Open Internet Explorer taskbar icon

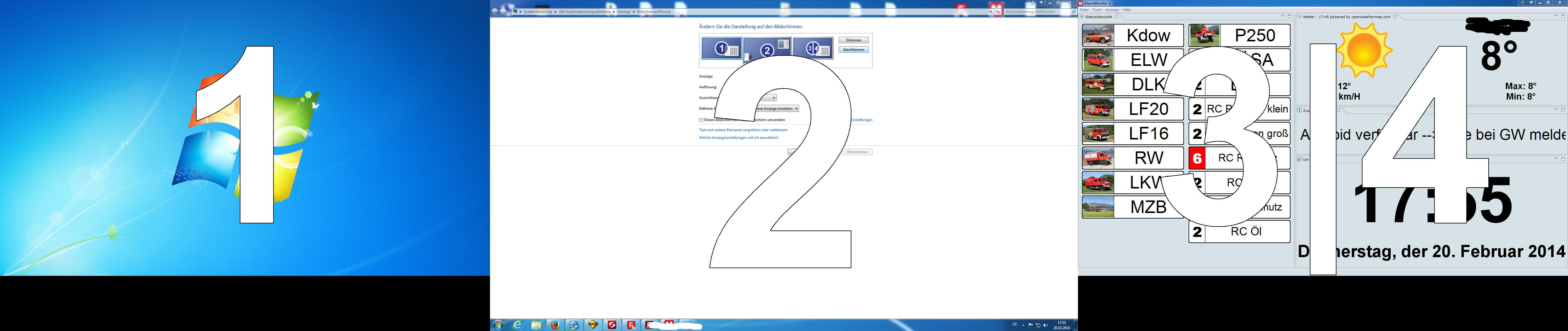517,325
